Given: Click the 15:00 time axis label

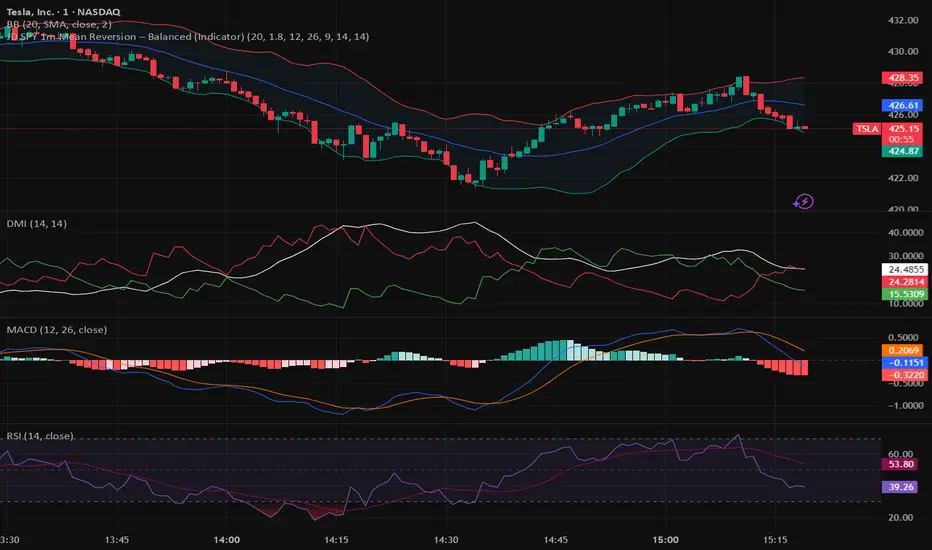Looking at the screenshot, I should 665,540.
